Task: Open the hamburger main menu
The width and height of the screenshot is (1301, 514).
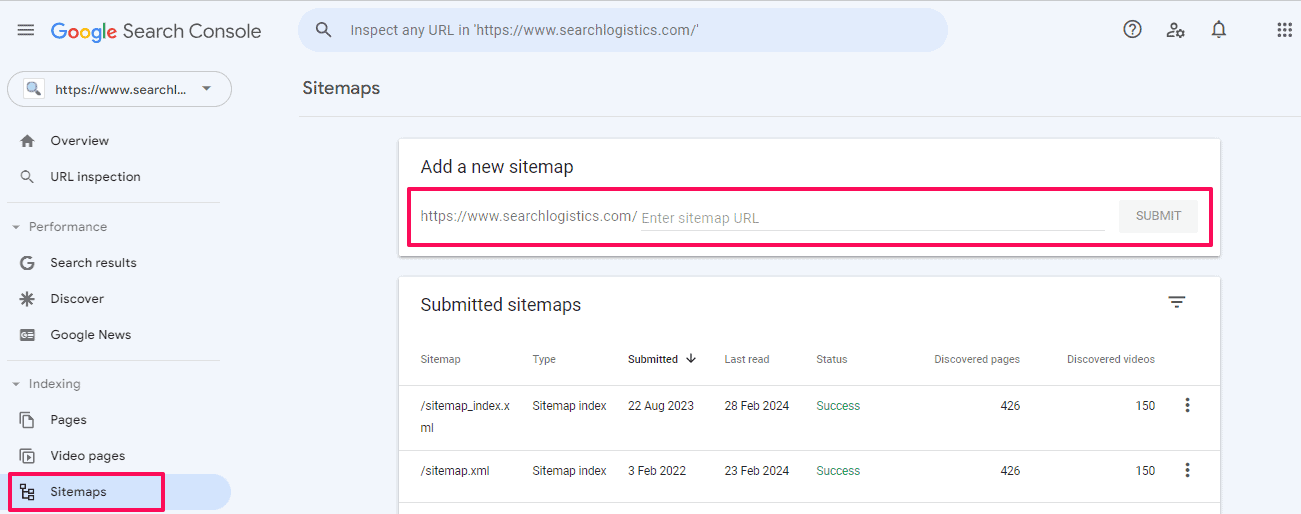Action: (26, 30)
